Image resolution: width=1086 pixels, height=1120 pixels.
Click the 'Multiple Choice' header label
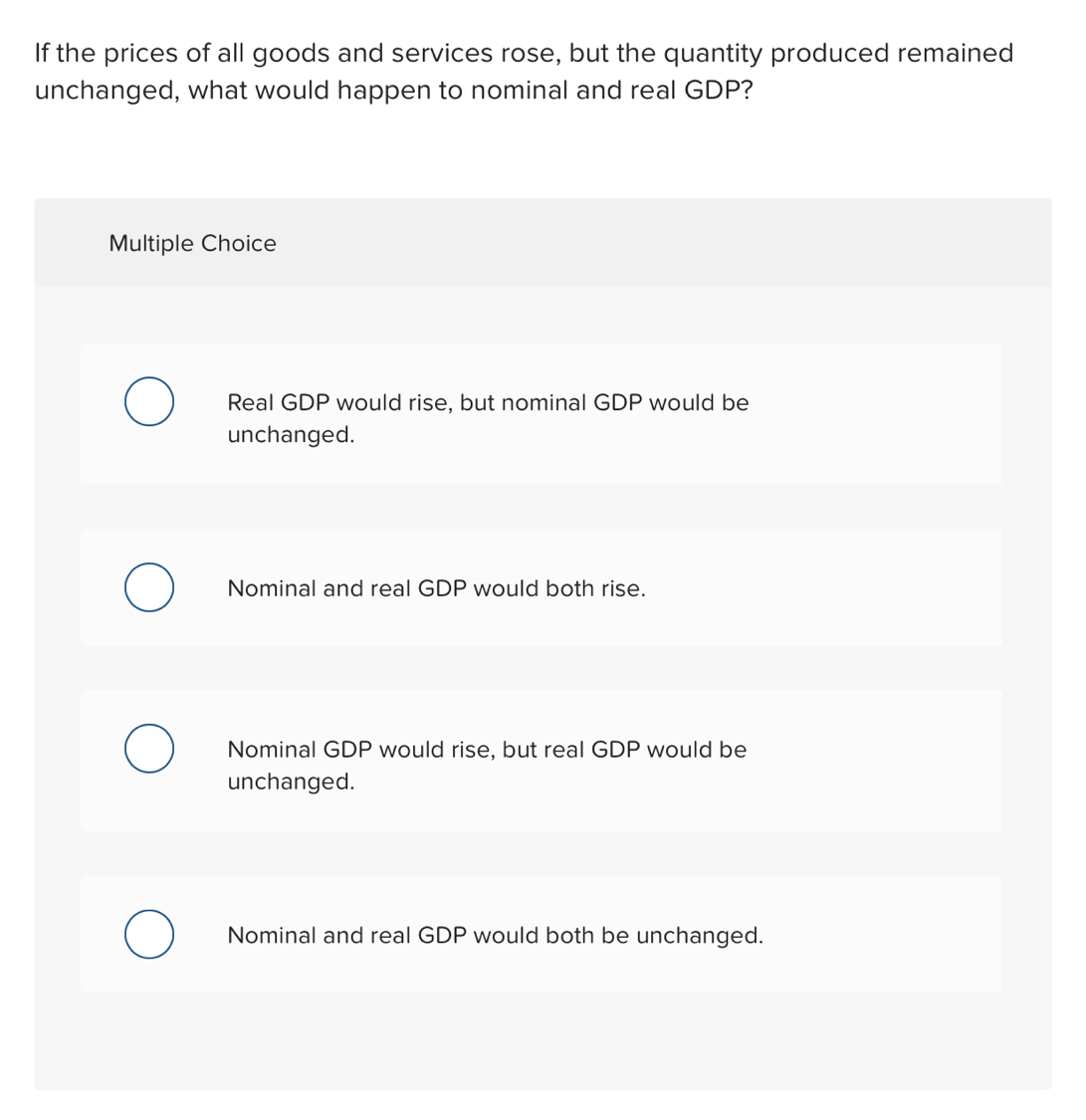pos(192,243)
